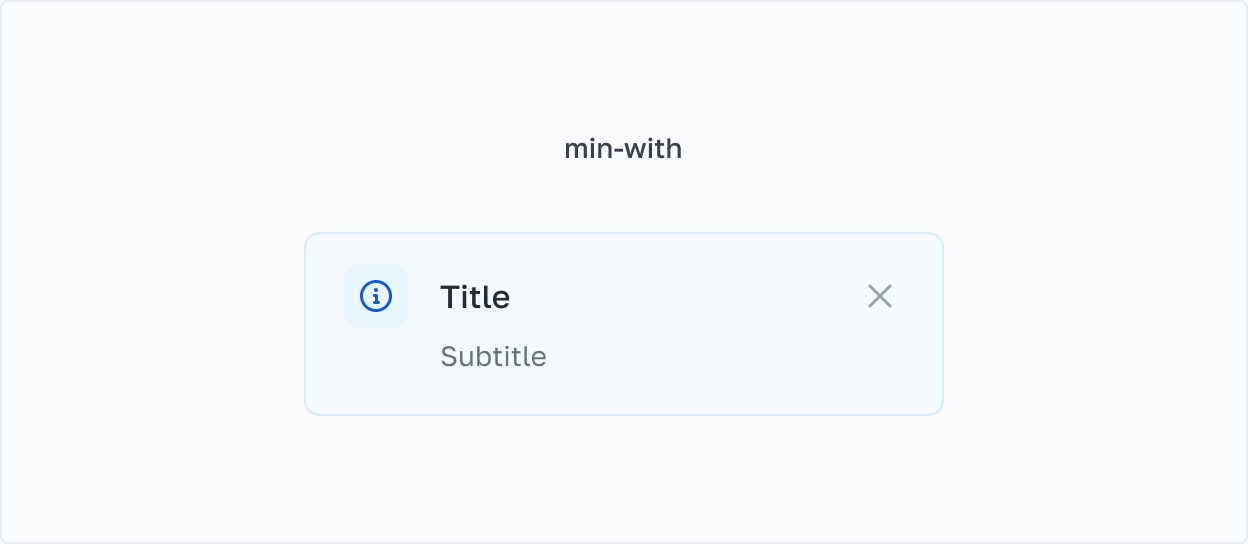
Task: Click the word Subtitle under Title
Action: click(x=493, y=356)
